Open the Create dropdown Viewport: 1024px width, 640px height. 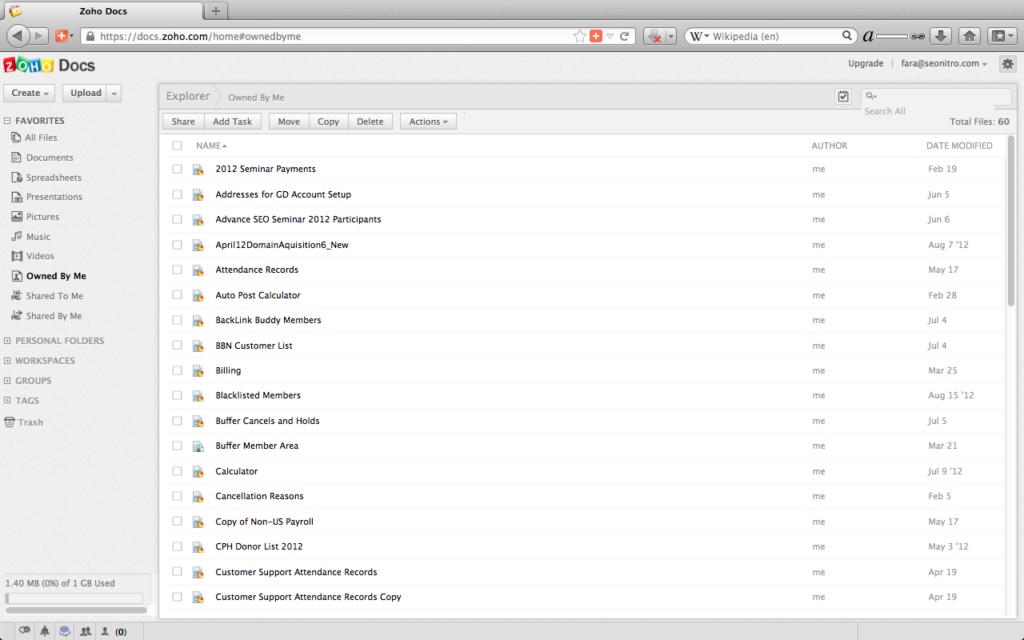[x=30, y=93]
